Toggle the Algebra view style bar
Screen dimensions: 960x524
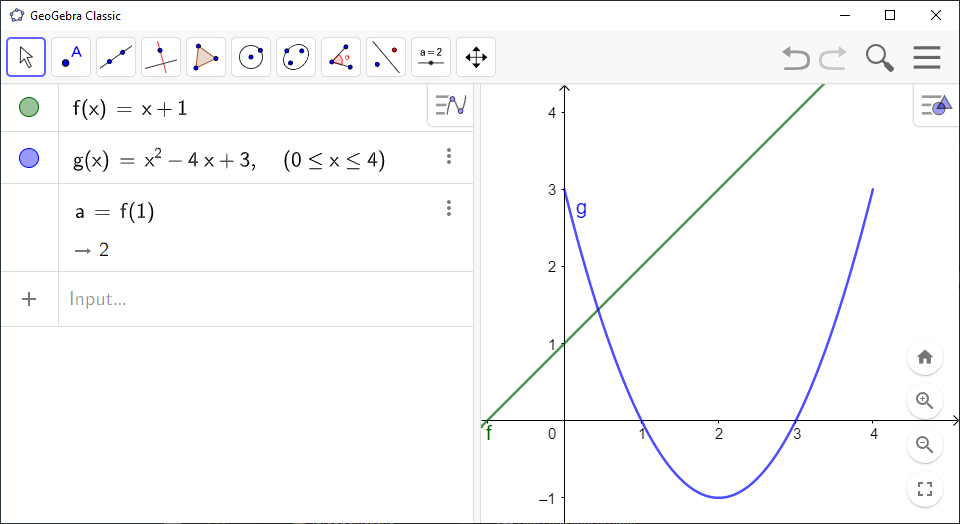pos(450,104)
